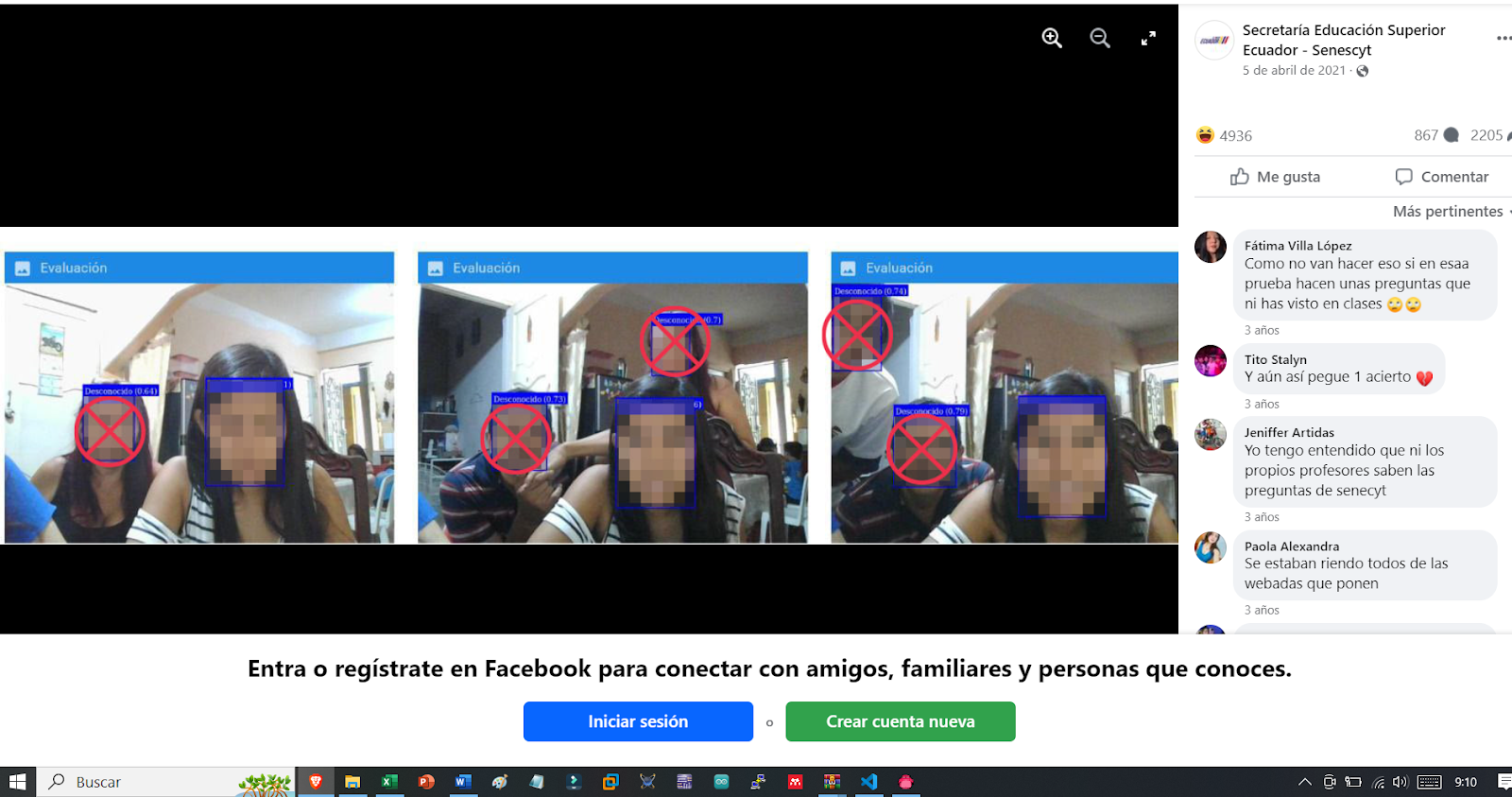Open Excel from the taskbar
The image size is (1512, 797).
(389, 782)
